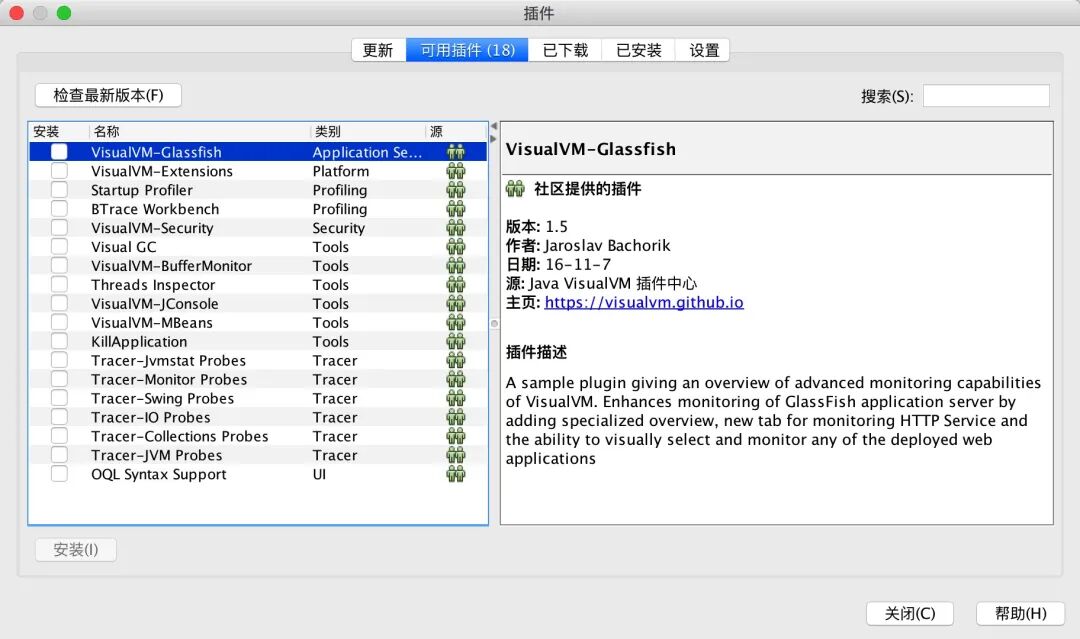Click the source icon in OQL Syntax Support row

click(456, 474)
